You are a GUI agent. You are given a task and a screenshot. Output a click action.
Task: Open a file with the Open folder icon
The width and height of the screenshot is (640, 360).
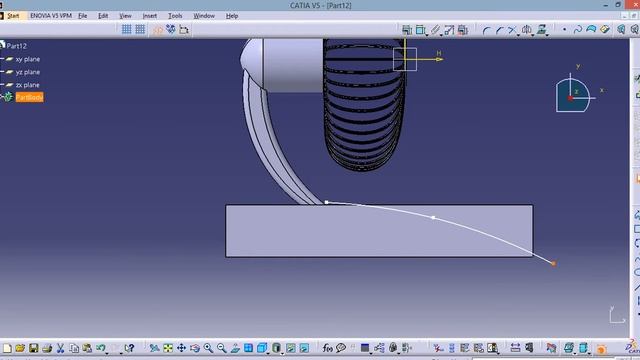(x=20, y=348)
